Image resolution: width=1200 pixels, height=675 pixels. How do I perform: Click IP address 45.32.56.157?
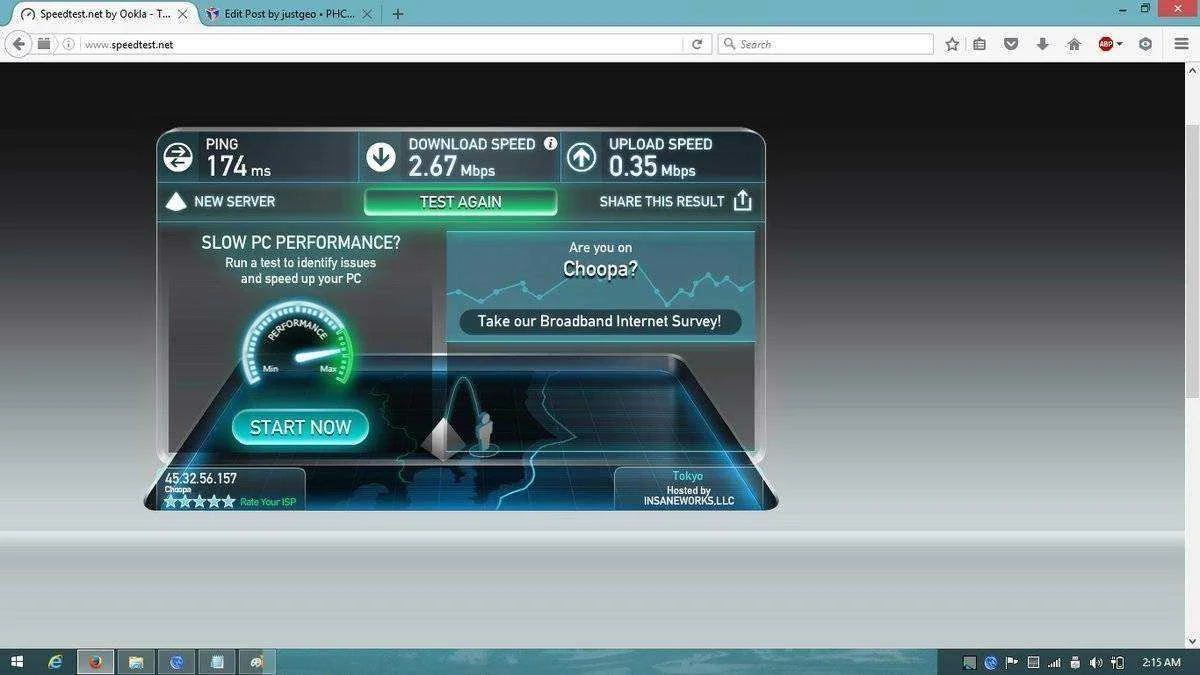coord(201,478)
